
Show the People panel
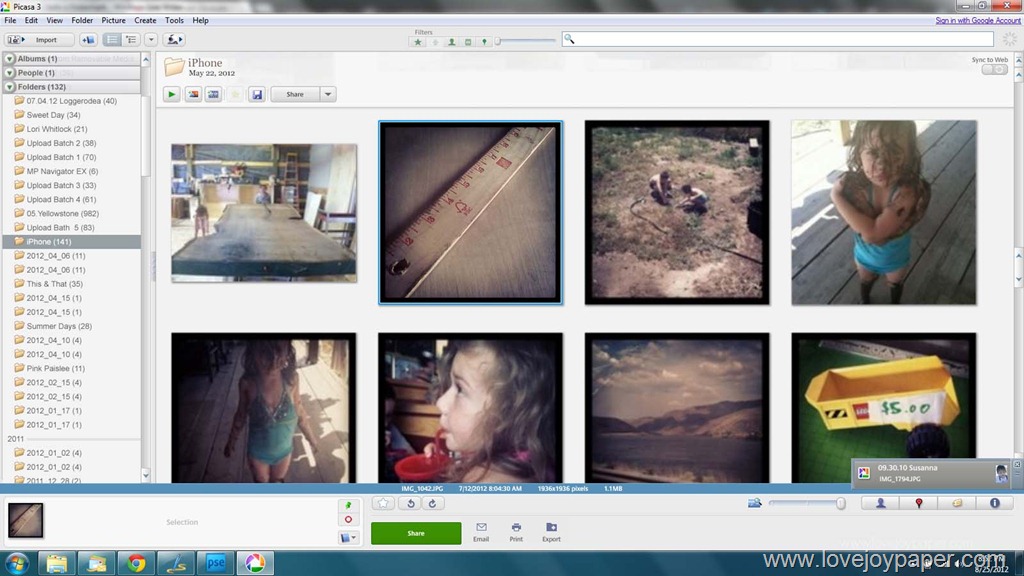point(880,504)
